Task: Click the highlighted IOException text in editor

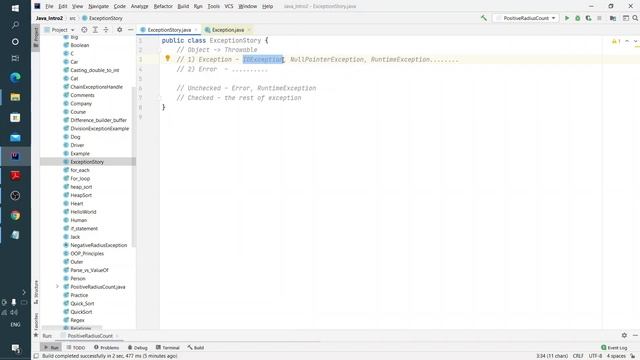Action: (263, 59)
